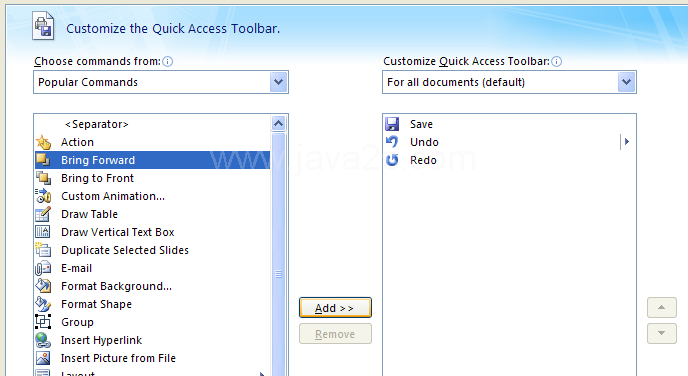The image size is (688, 376).
Task: Click the Format Background paint bucket icon
Action: [x=43, y=286]
